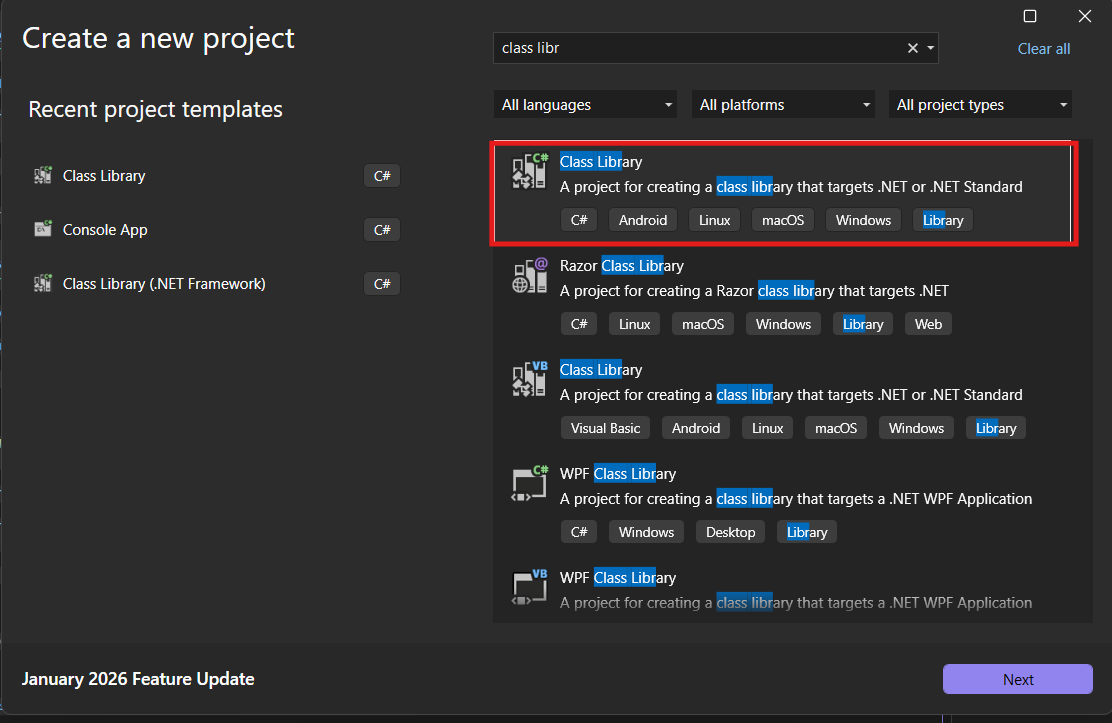
Task: Open the All platforms filter dropdown
Action: [783, 104]
